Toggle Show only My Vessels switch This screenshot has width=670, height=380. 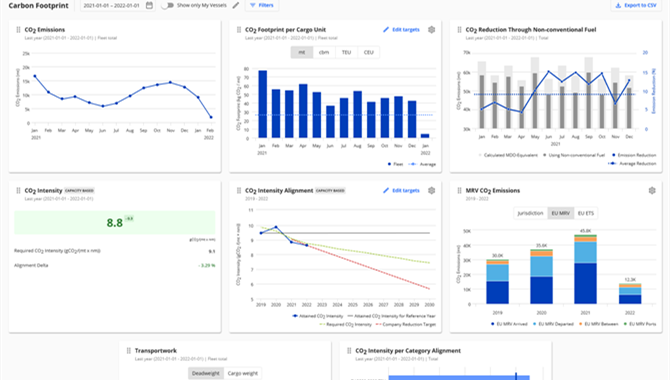[168, 5]
